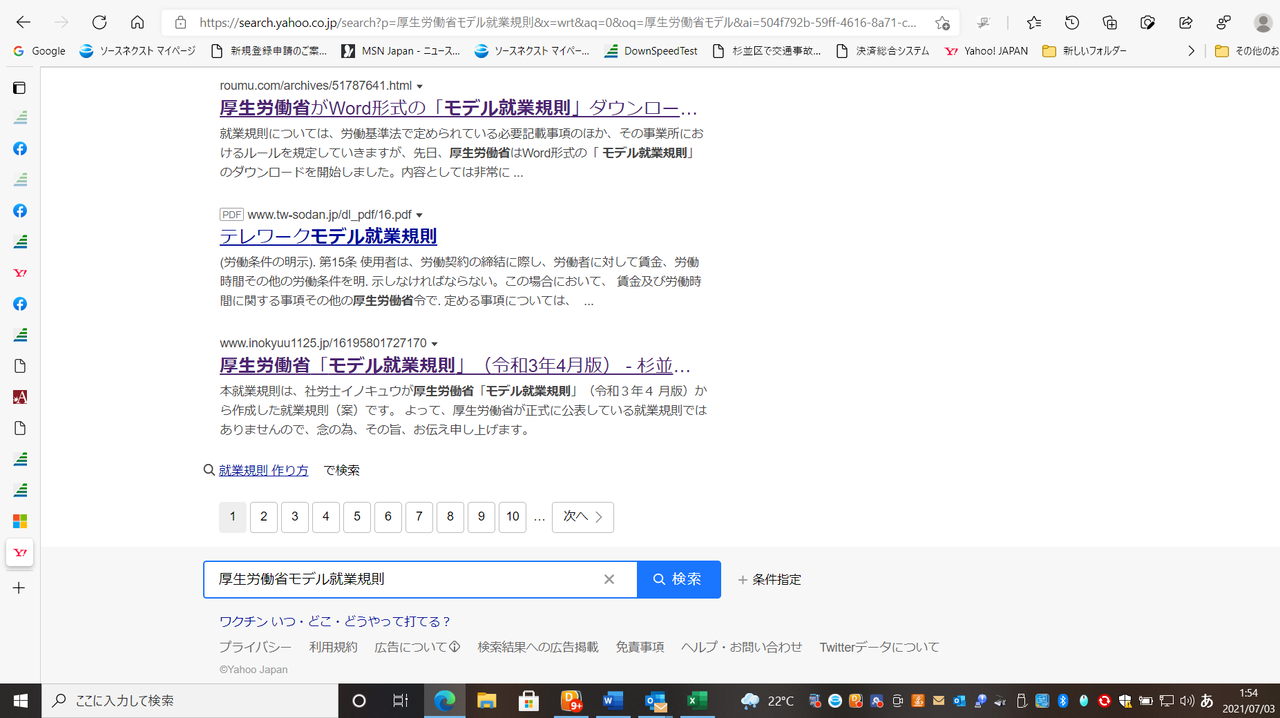Reload the page with the refresh icon
The width and height of the screenshot is (1280, 718).
pos(99,22)
